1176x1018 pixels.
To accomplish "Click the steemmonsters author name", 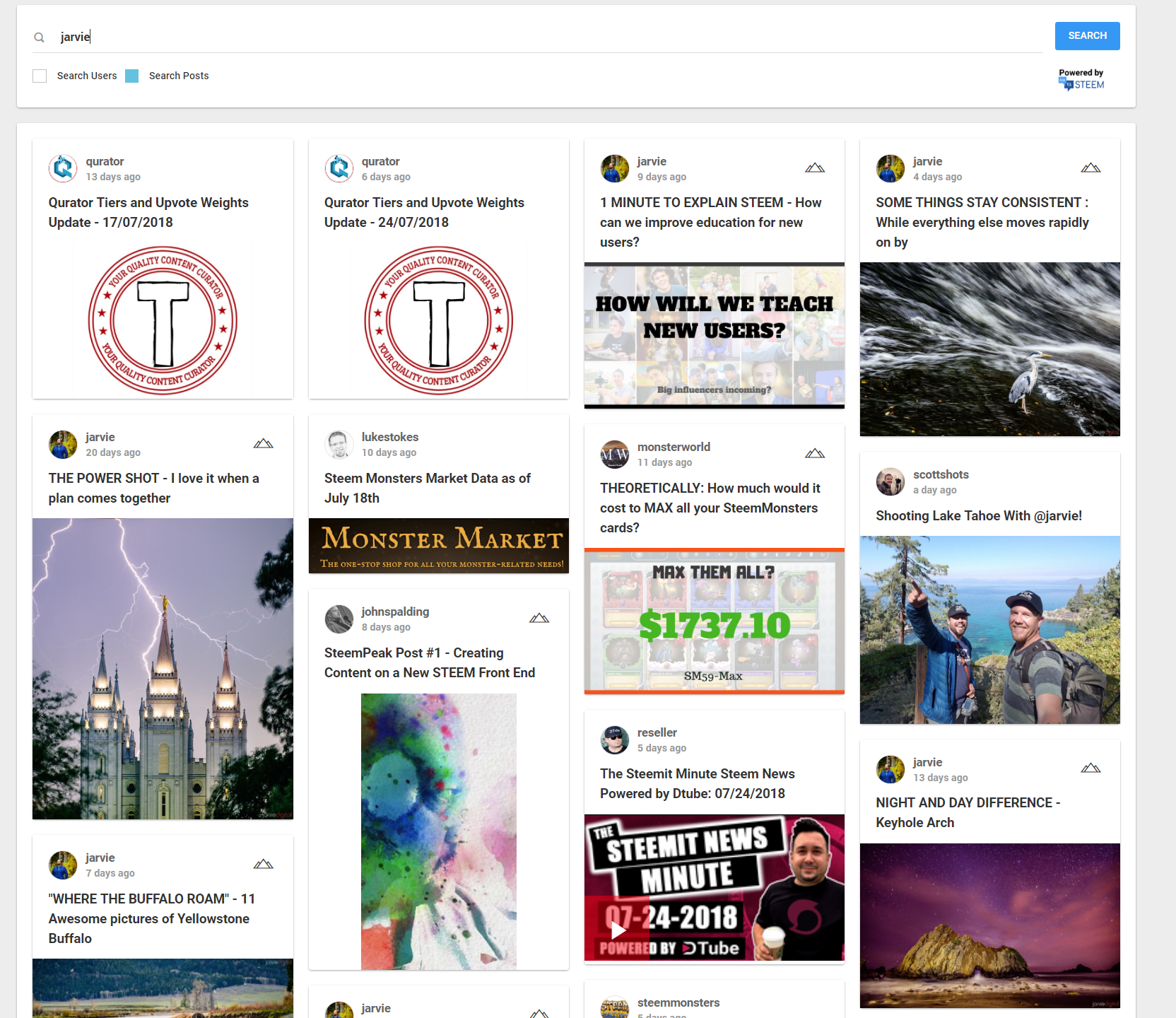I will click(678, 1002).
